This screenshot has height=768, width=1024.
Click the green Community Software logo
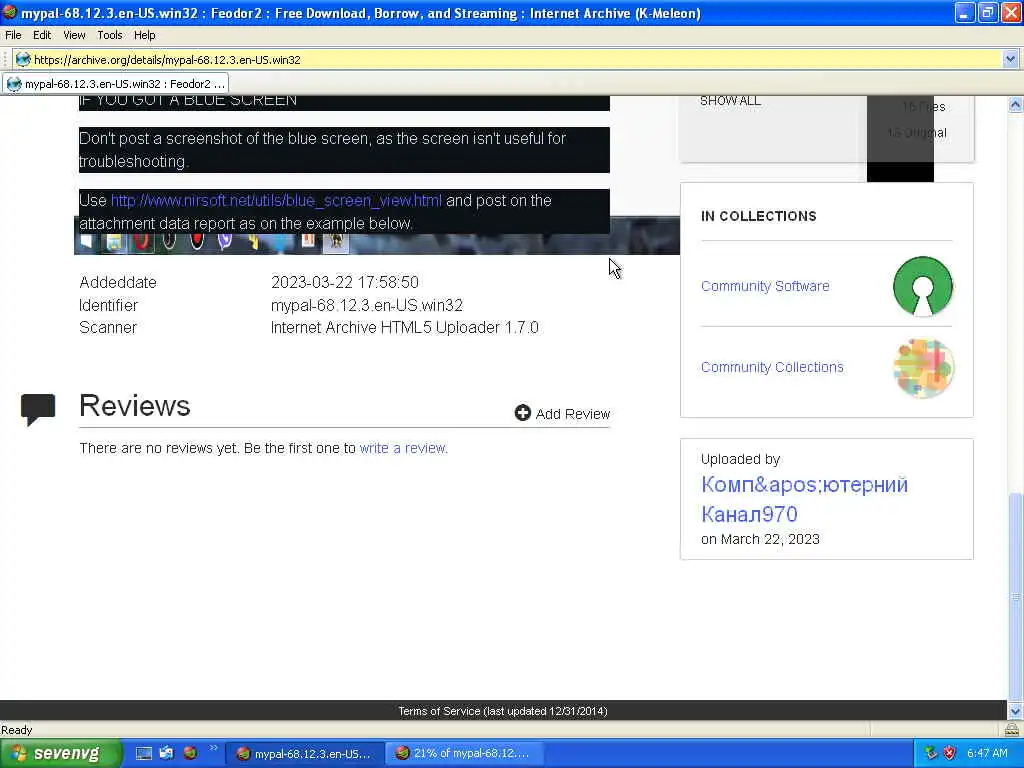pyautogui.click(x=922, y=286)
